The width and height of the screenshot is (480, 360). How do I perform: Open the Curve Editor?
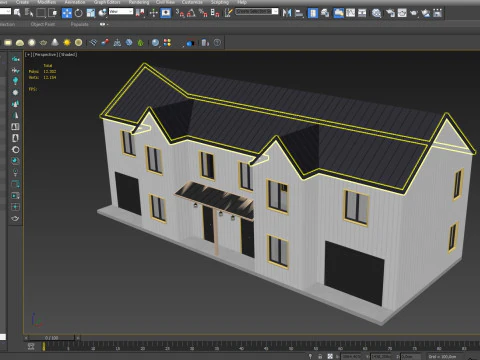pos(350,13)
